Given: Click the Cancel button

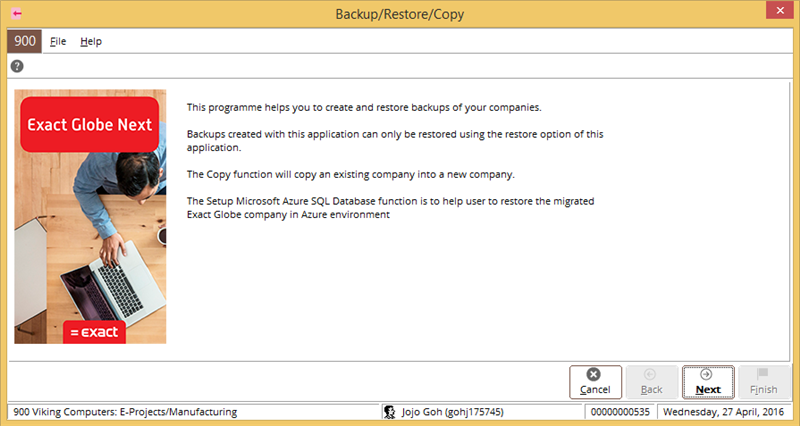Looking at the screenshot, I should pos(595,381).
